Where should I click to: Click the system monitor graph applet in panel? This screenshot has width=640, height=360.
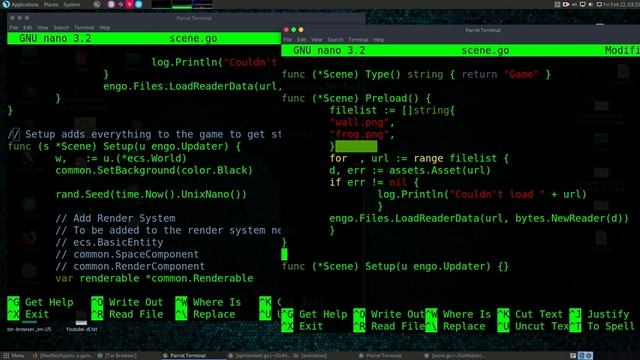point(182,4)
